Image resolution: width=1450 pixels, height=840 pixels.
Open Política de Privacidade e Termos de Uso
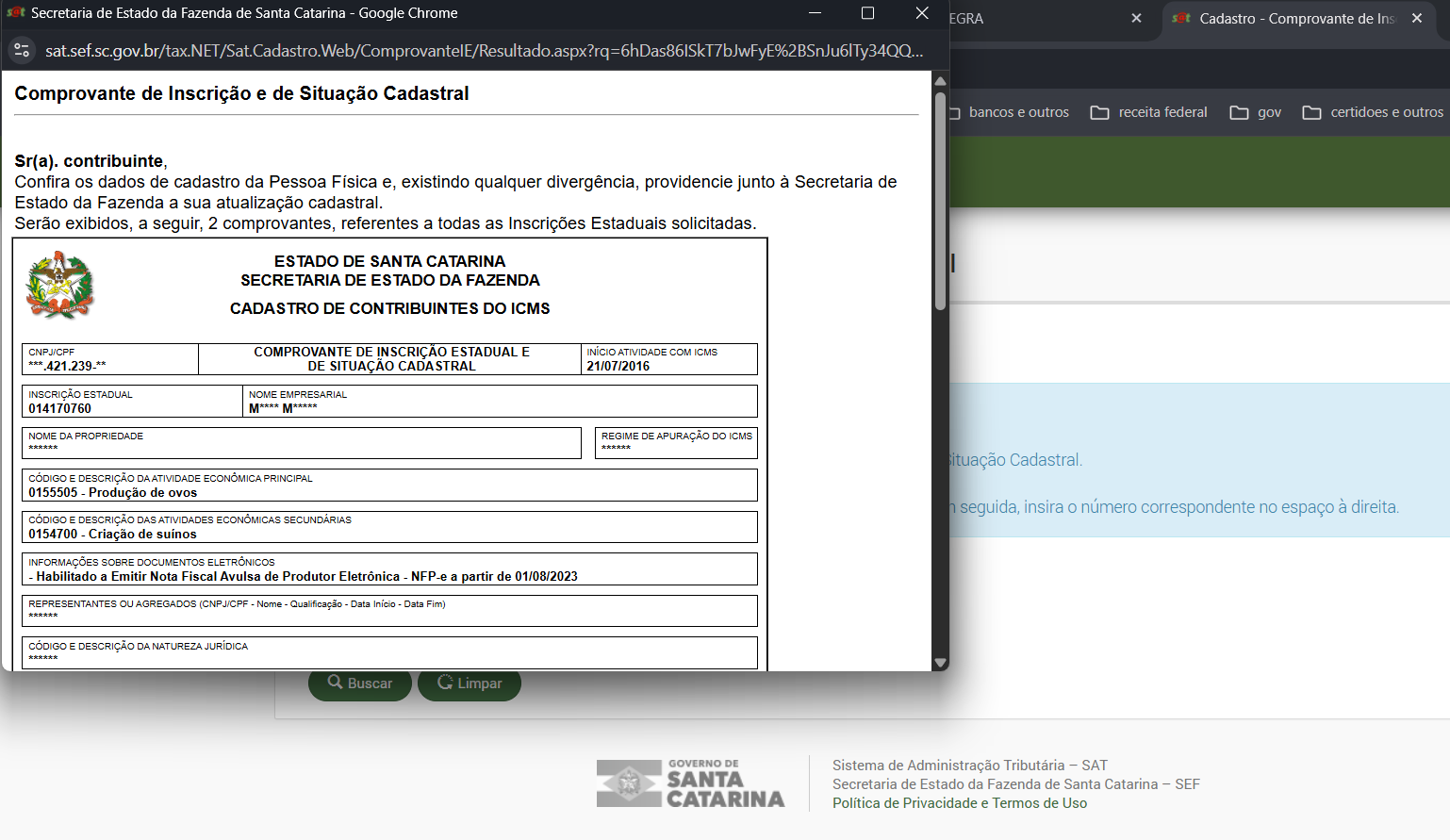[959, 803]
